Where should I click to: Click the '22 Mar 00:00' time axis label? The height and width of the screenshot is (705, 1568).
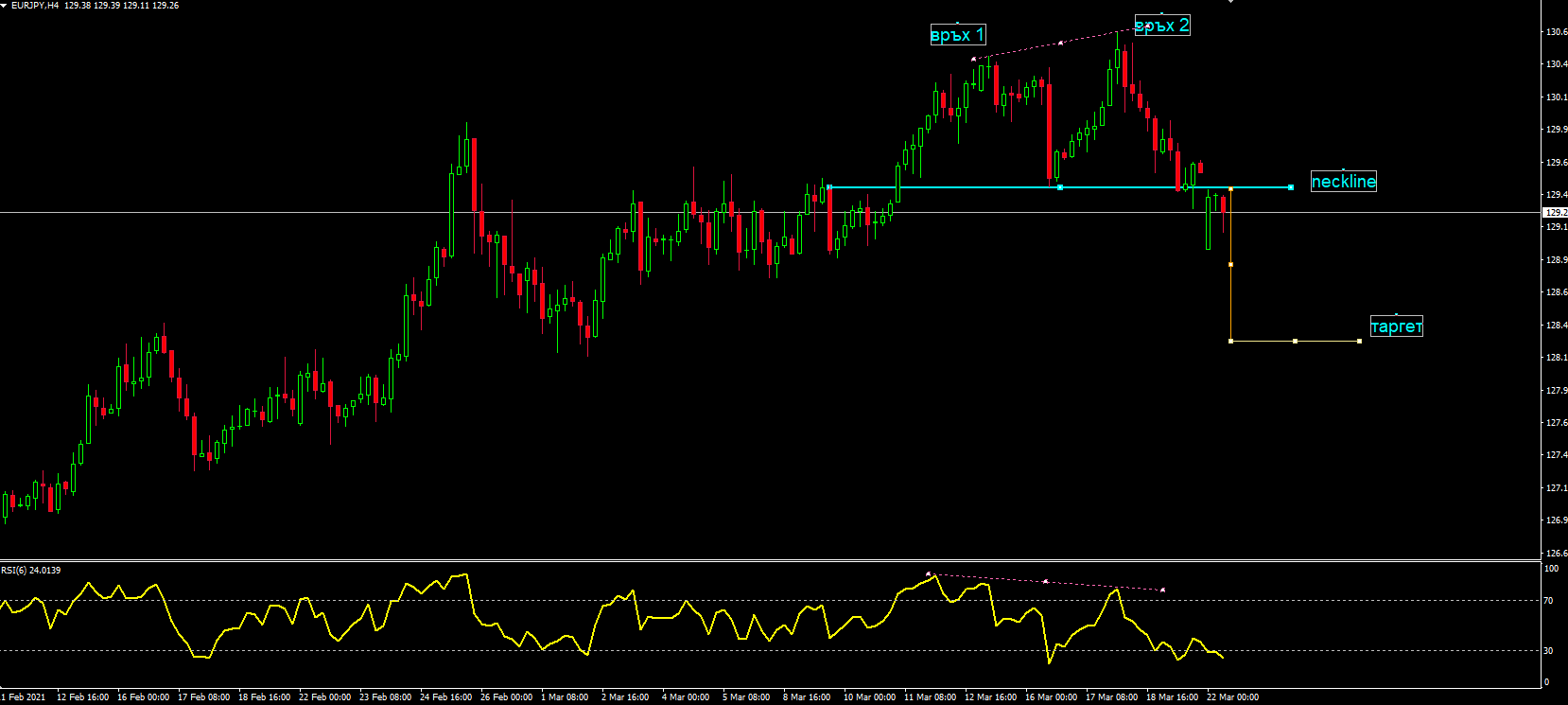(x=1233, y=697)
